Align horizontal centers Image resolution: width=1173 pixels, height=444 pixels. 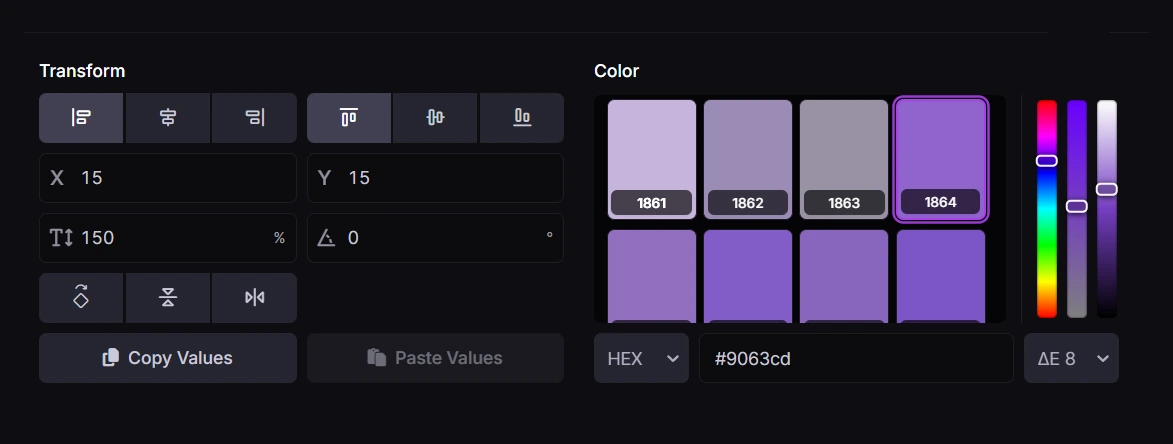click(x=168, y=118)
